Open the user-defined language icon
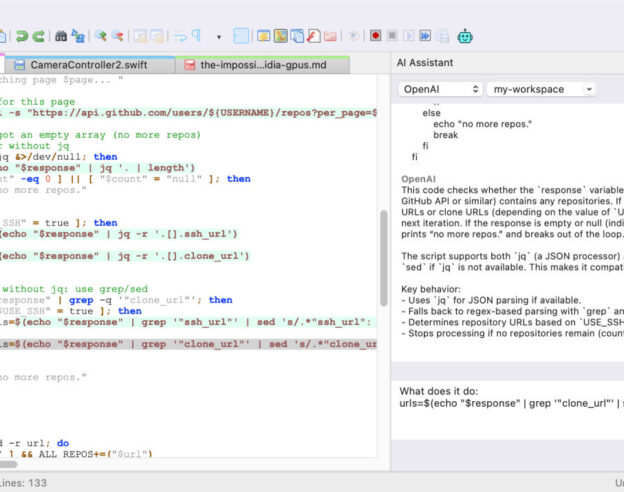 (x=264, y=36)
